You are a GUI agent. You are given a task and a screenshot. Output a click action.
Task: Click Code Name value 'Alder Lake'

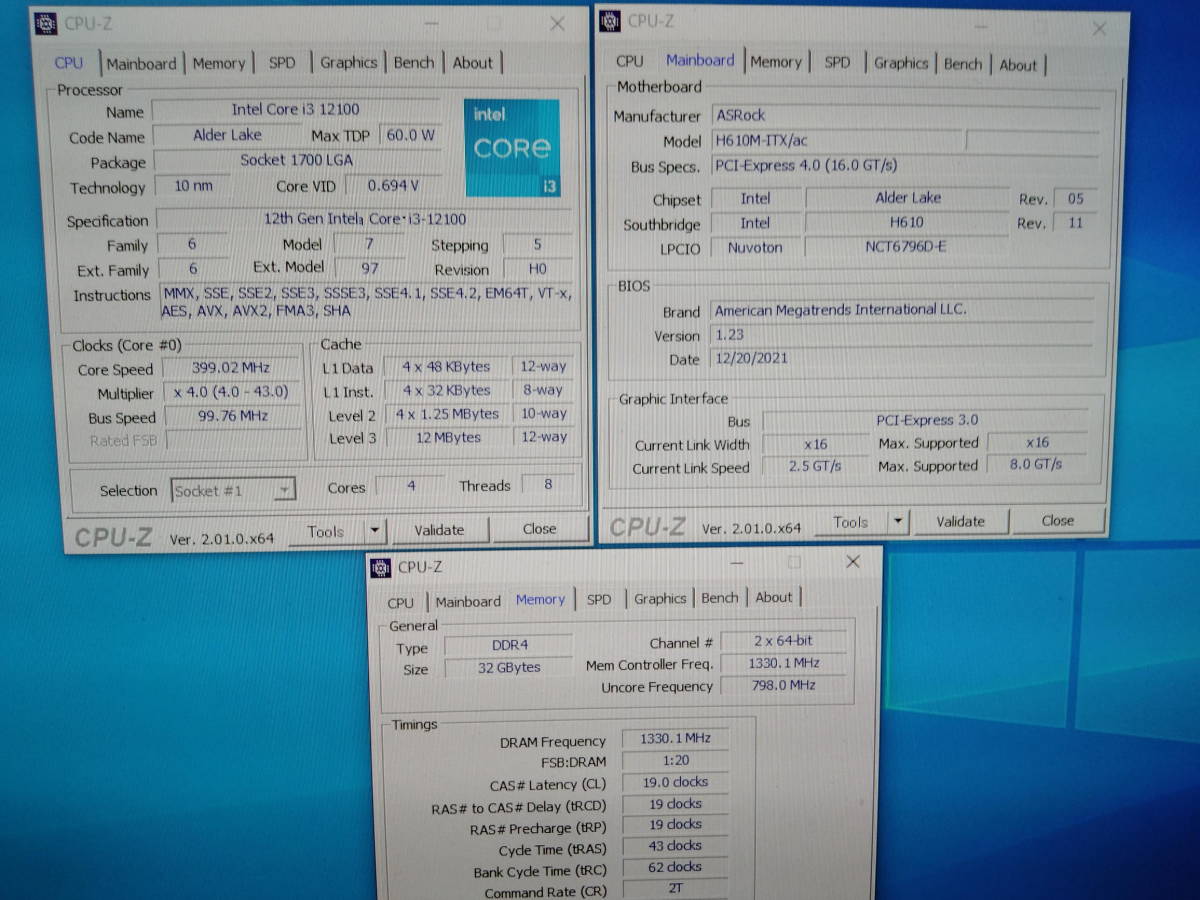(227, 135)
